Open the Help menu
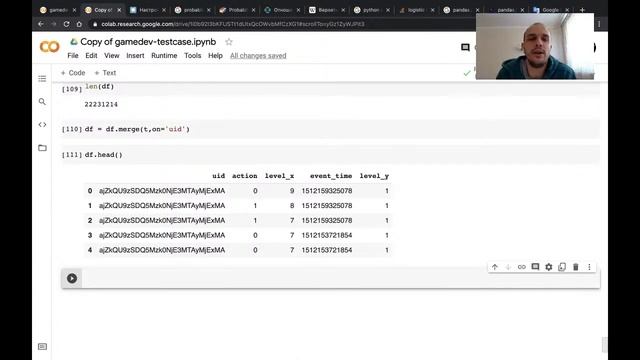Screen dimensions: 640x360 pos(215,56)
